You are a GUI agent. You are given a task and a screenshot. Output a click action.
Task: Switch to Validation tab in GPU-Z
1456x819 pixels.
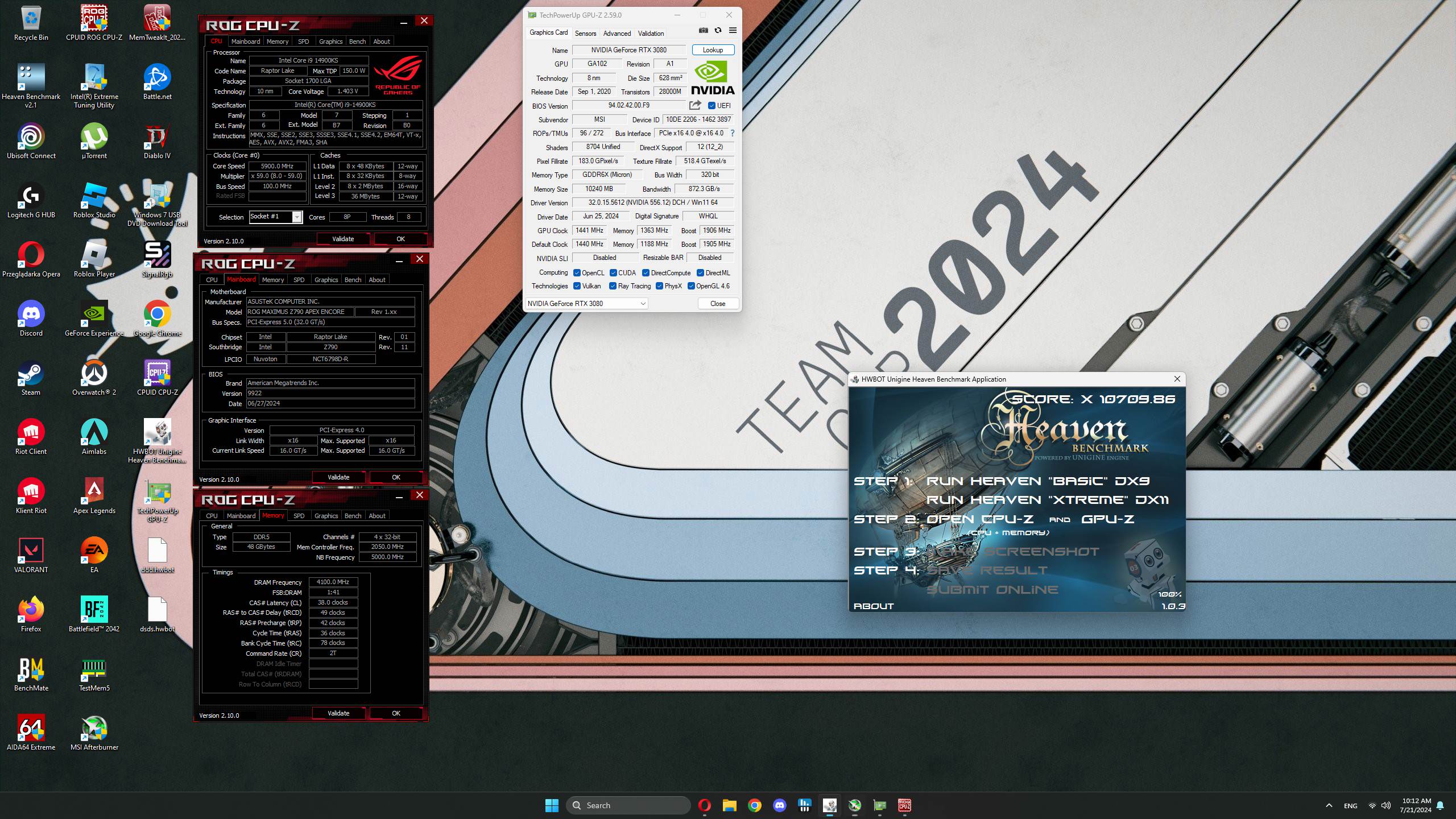651,33
